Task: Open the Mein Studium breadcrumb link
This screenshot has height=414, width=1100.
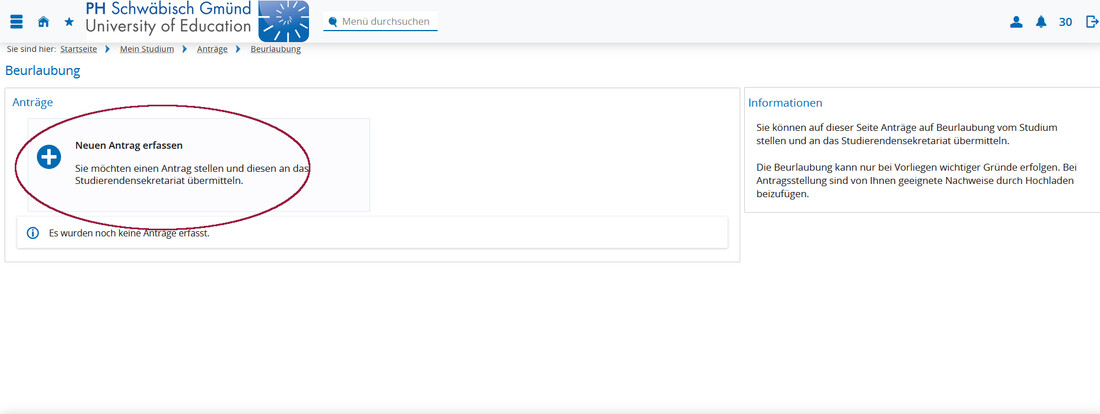Action: [x=147, y=49]
